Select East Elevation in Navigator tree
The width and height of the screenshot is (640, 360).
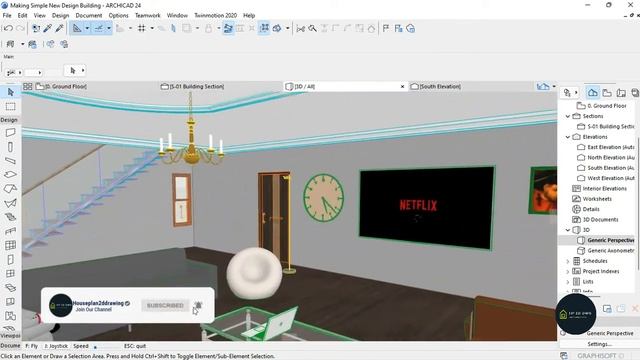pyautogui.click(x=611, y=147)
